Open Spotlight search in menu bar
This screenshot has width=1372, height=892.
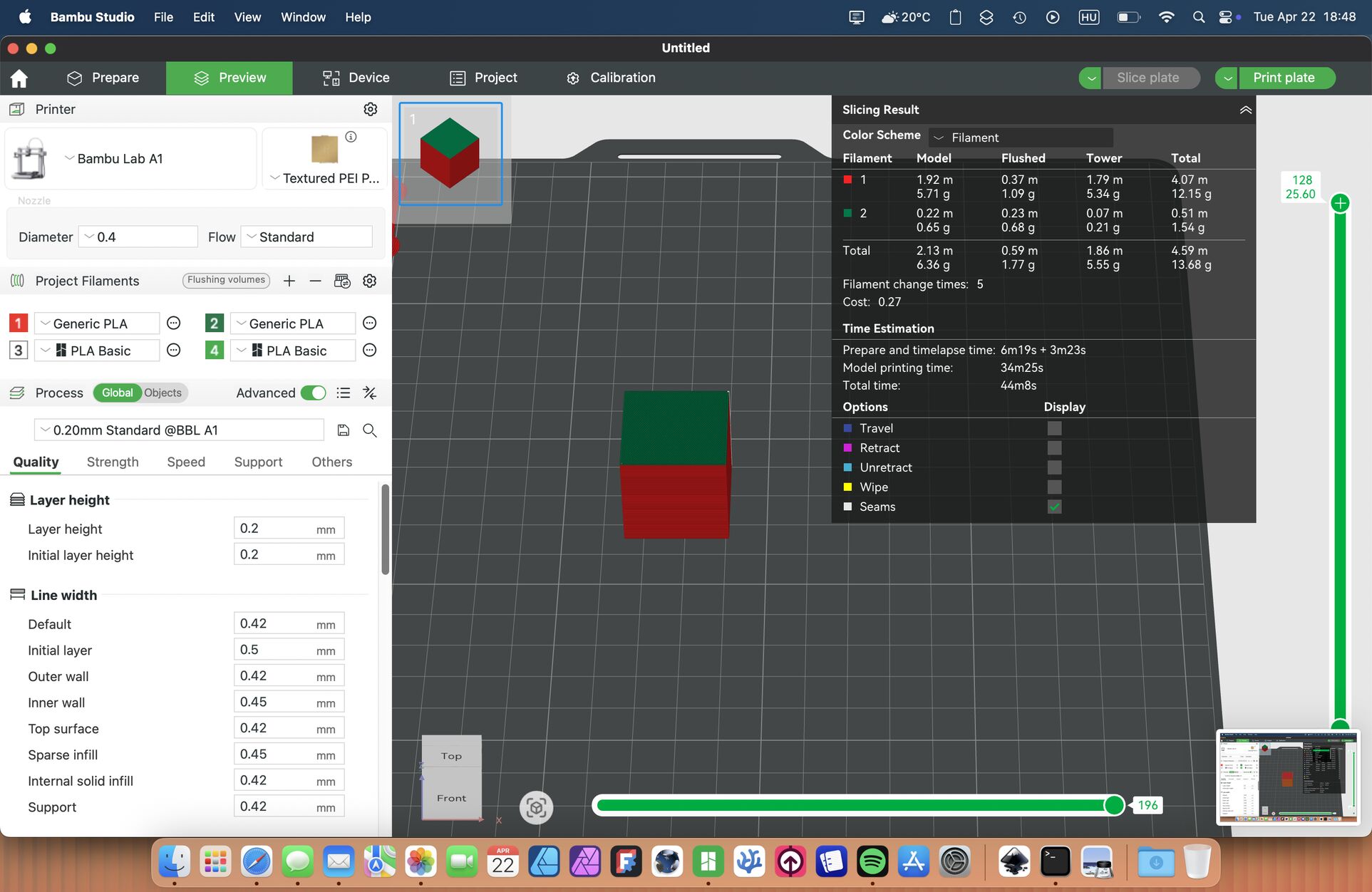coord(1199,17)
